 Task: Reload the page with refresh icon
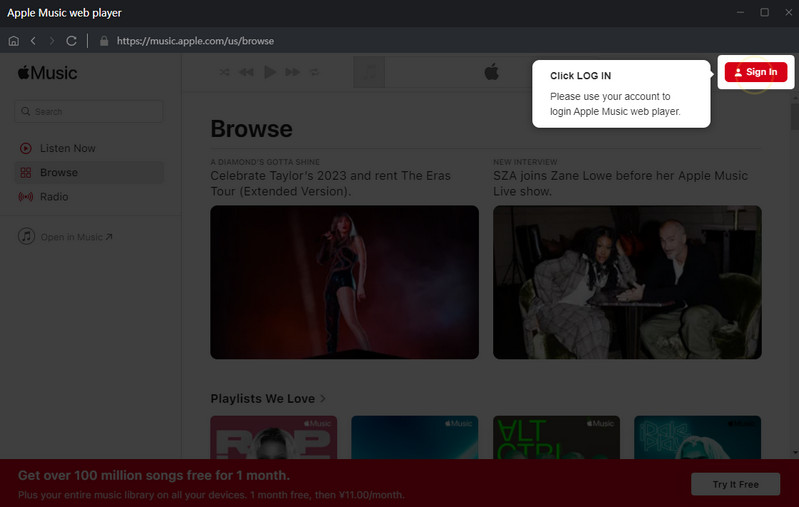(71, 41)
